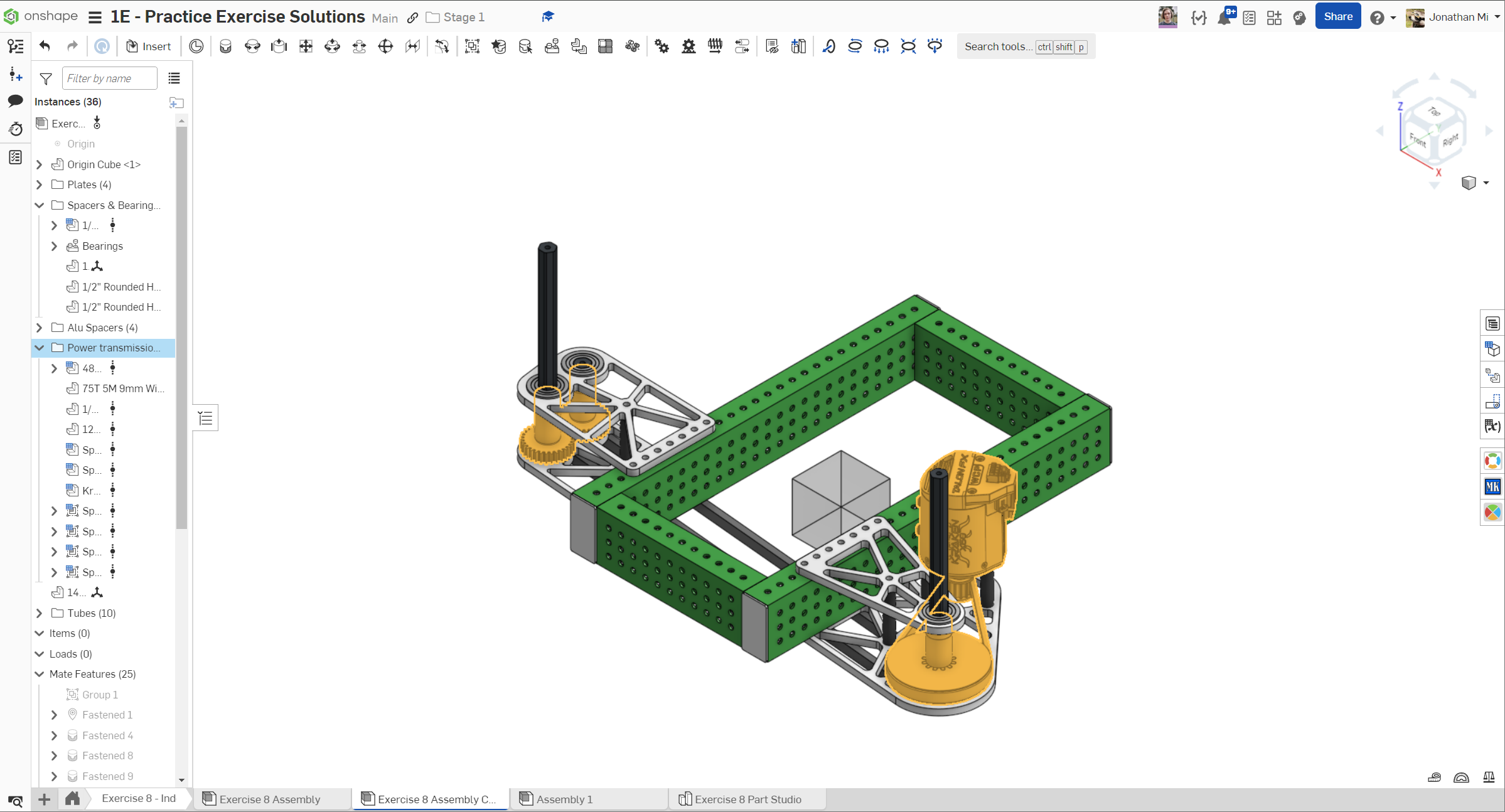Open the MK app panel icon
Image resolution: width=1505 pixels, height=812 pixels.
(x=1492, y=486)
